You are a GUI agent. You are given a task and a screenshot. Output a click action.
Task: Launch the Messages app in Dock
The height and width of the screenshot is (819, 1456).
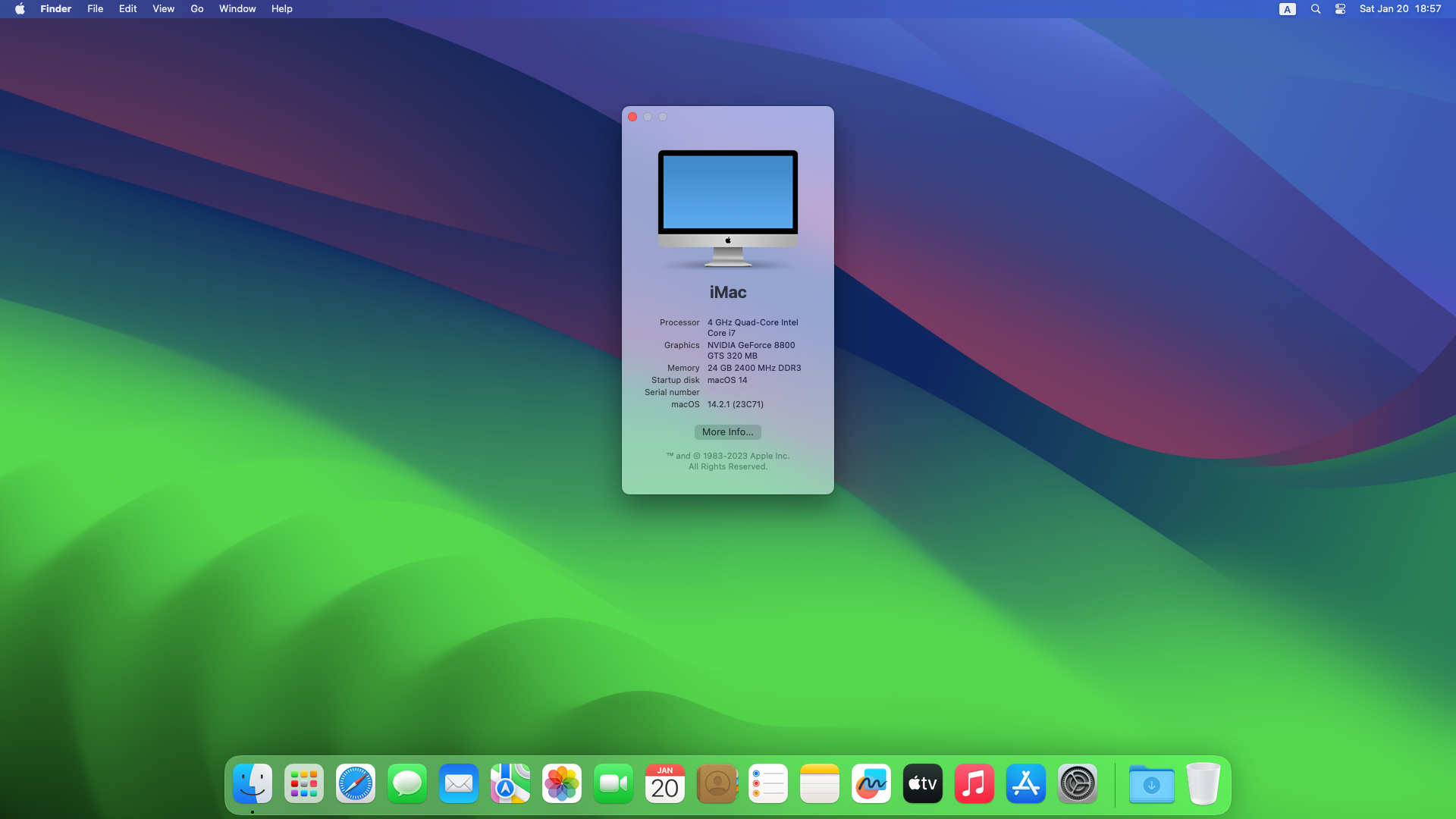[x=407, y=783]
